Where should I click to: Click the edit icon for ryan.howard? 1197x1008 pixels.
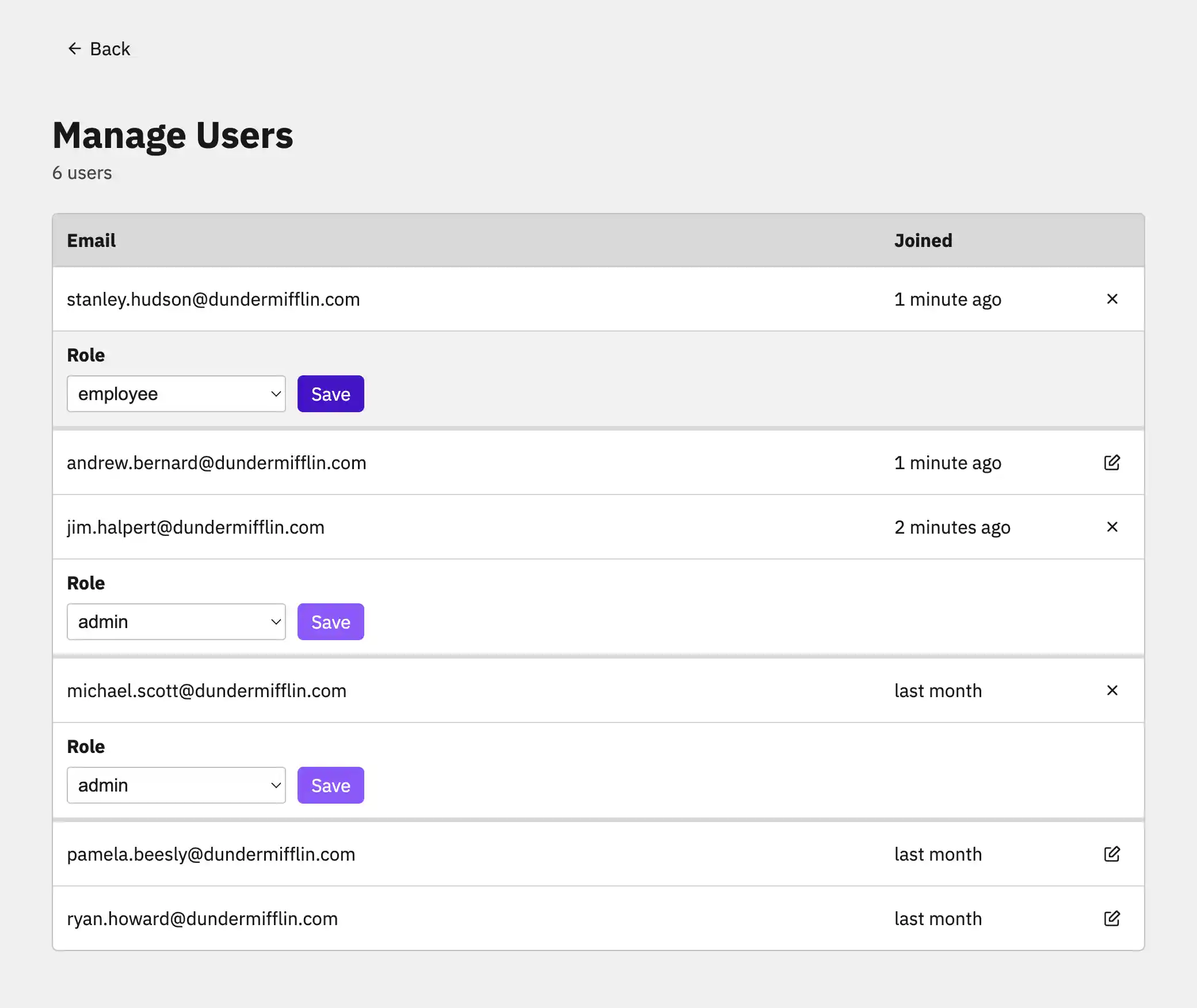pos(1112,918)
